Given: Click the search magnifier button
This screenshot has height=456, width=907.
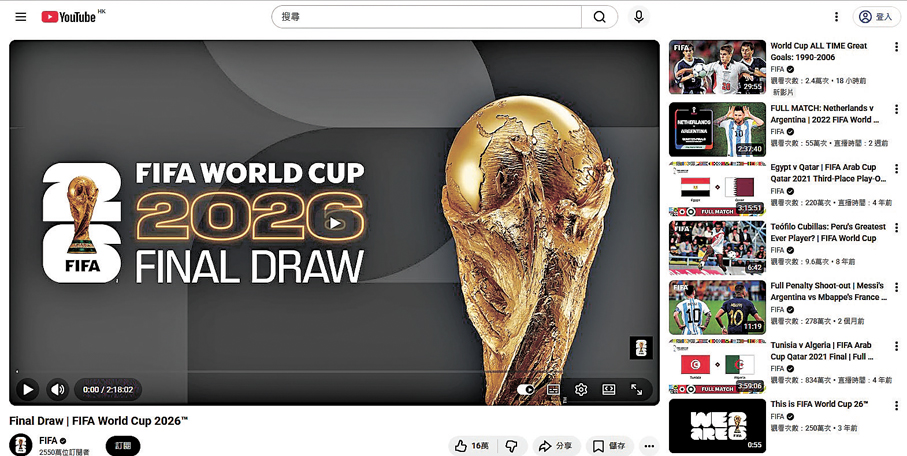Looking at the screenshot, I should click(599, 17).
